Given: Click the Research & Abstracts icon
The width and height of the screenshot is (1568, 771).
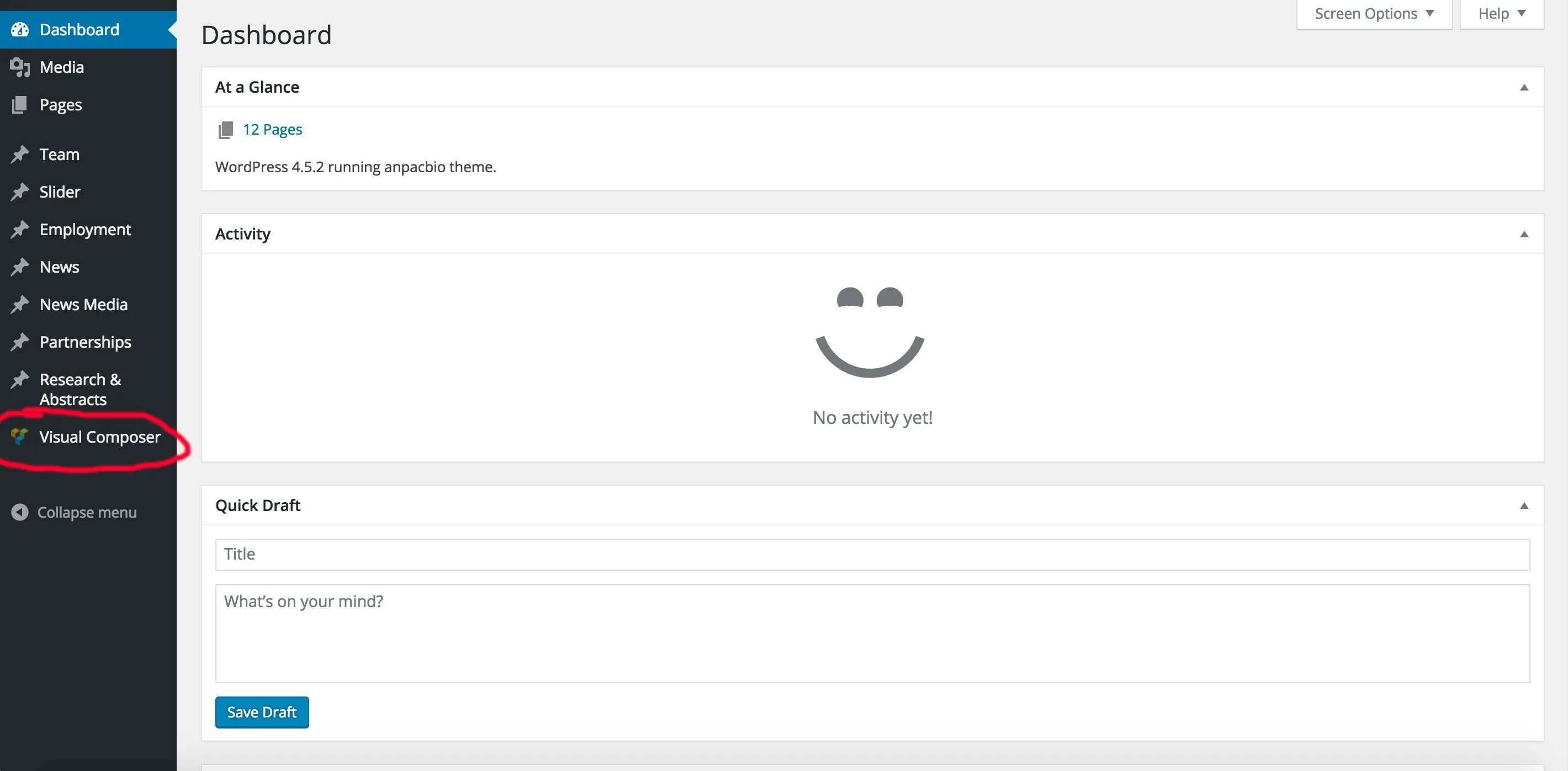Looking at the screenshot, I should (x=19, y=378).
